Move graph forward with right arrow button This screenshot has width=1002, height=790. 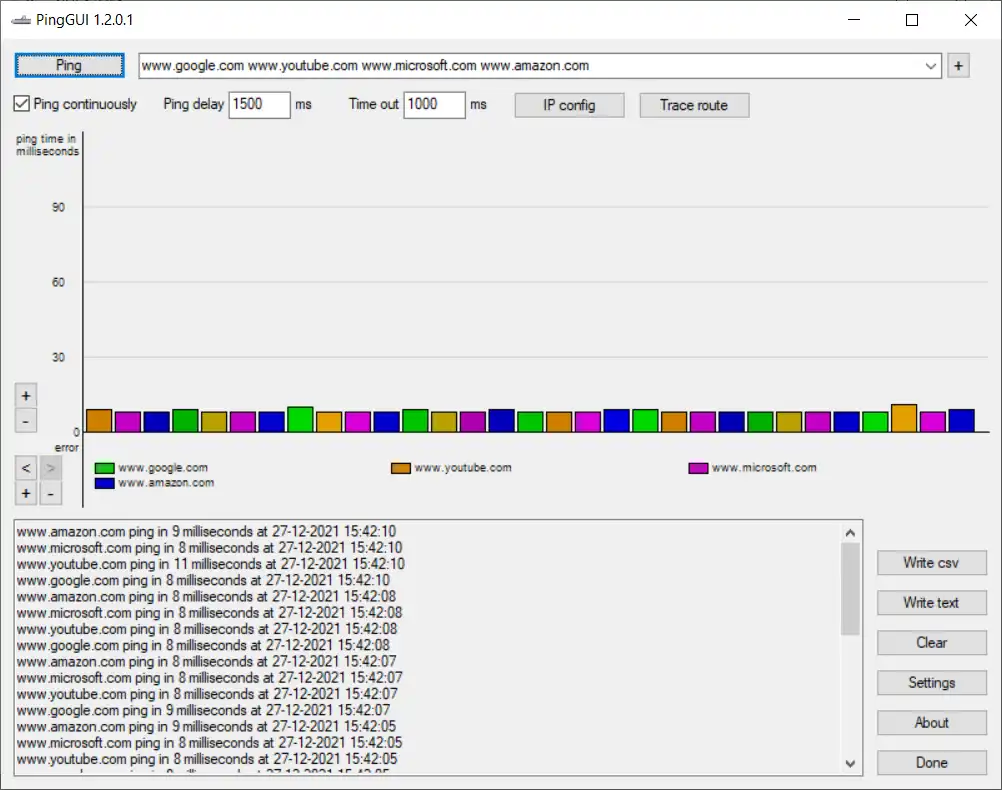click(50, 468)
